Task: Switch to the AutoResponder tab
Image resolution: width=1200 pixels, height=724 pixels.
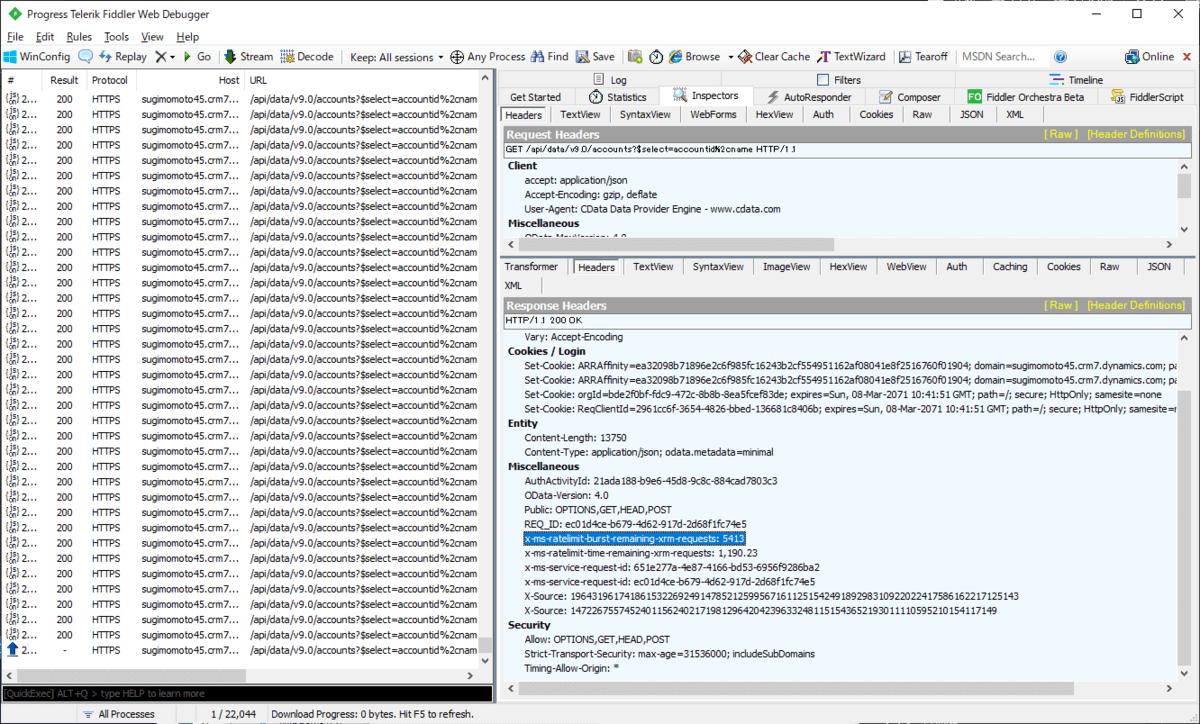Action: (809, 97)
